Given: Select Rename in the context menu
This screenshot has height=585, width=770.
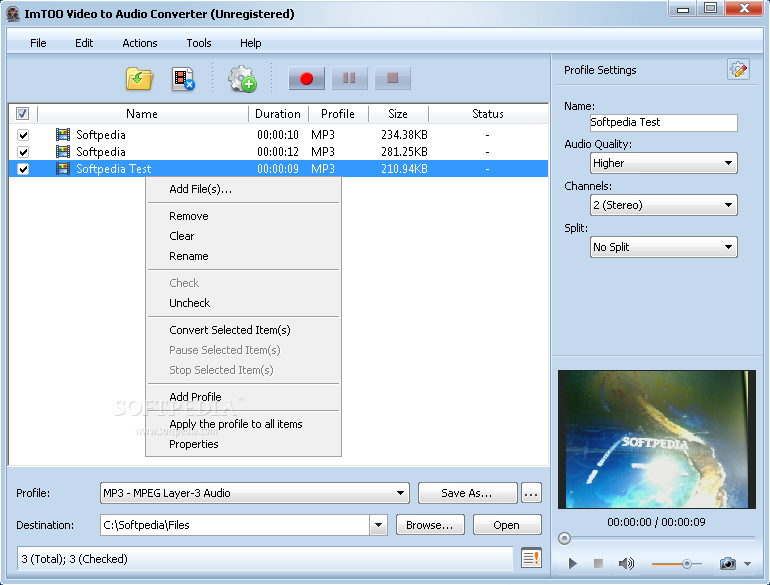Looking at the screenshot, I should click(244, 256).
